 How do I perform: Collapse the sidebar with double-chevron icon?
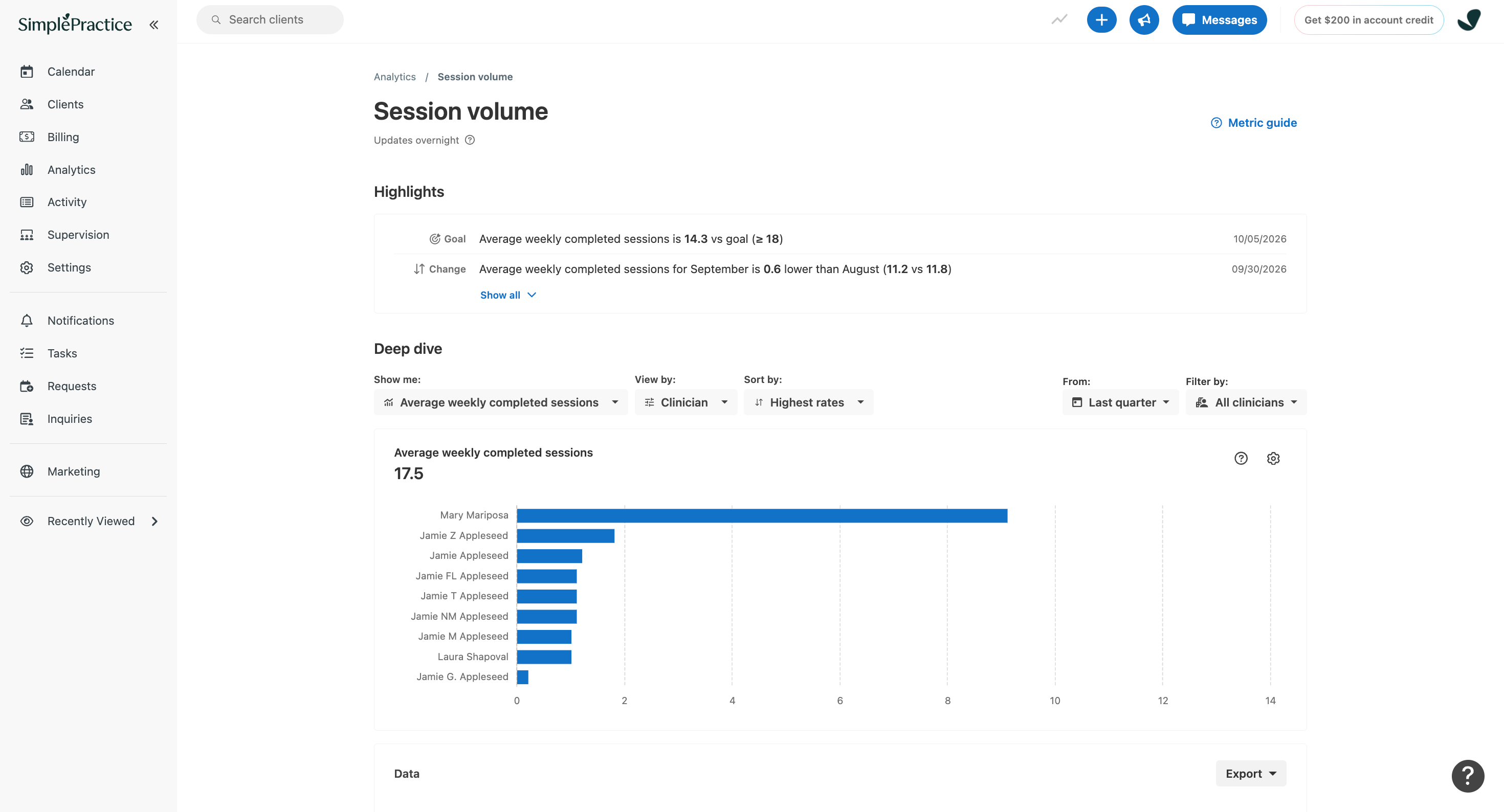(153, 25)
